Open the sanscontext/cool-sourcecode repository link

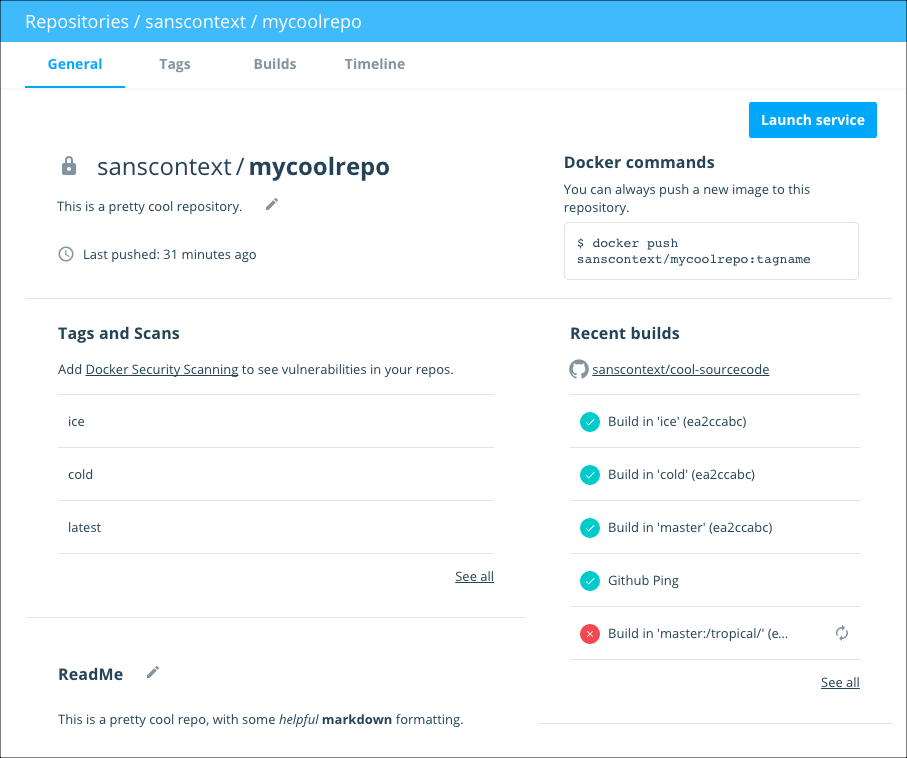(x=681, y=369)
